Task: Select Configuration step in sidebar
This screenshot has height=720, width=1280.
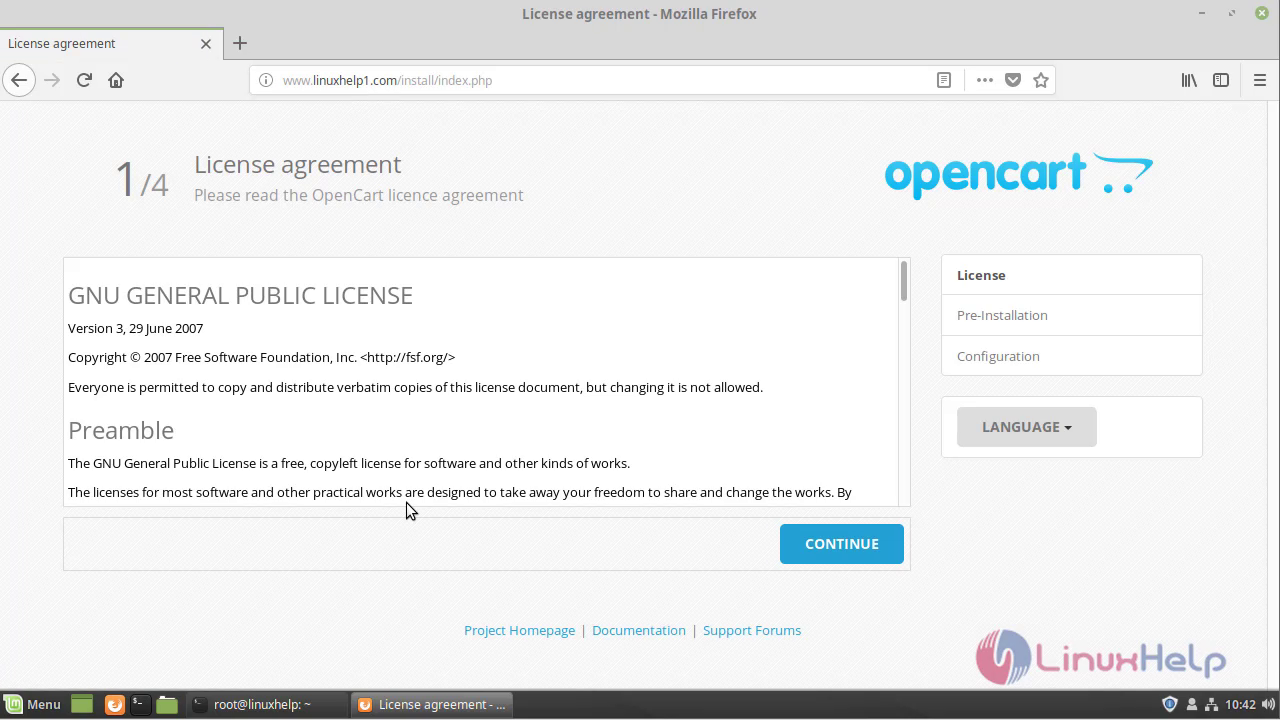Action: 1072,356
